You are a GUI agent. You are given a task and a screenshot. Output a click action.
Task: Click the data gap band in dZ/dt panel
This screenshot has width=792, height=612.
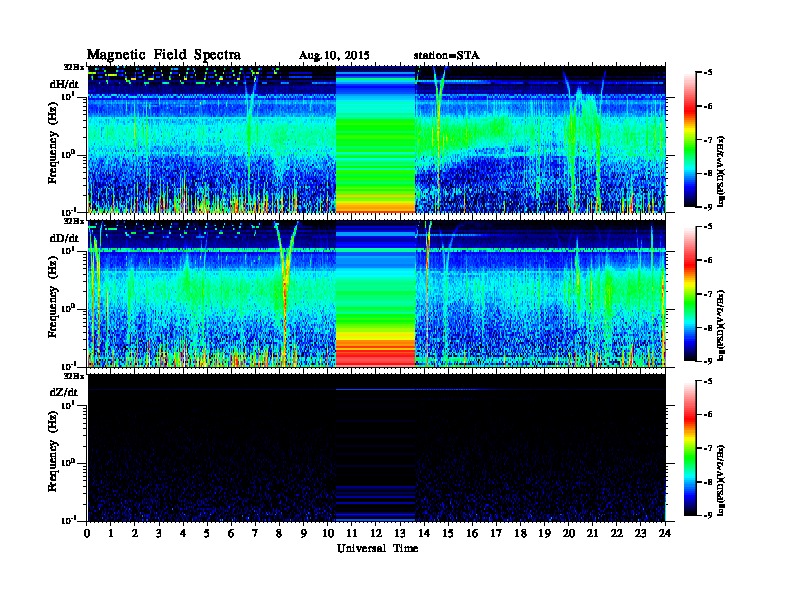point(375,448)
